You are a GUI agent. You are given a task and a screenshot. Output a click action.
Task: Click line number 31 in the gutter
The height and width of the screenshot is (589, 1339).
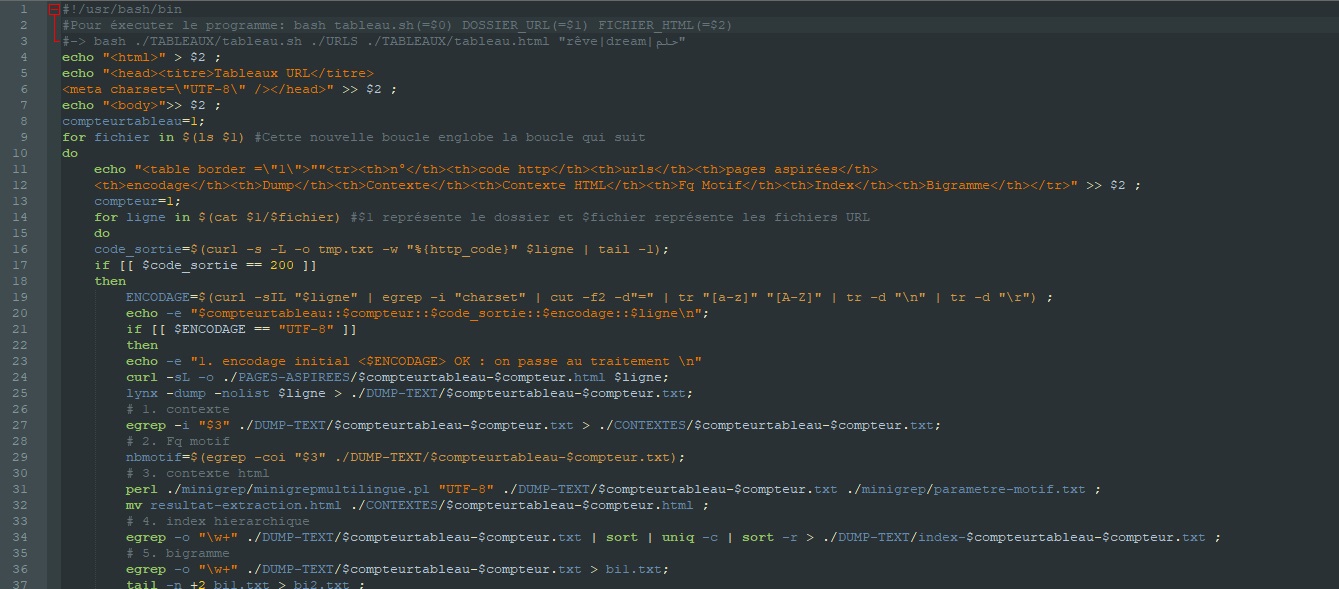click(22, 489)
